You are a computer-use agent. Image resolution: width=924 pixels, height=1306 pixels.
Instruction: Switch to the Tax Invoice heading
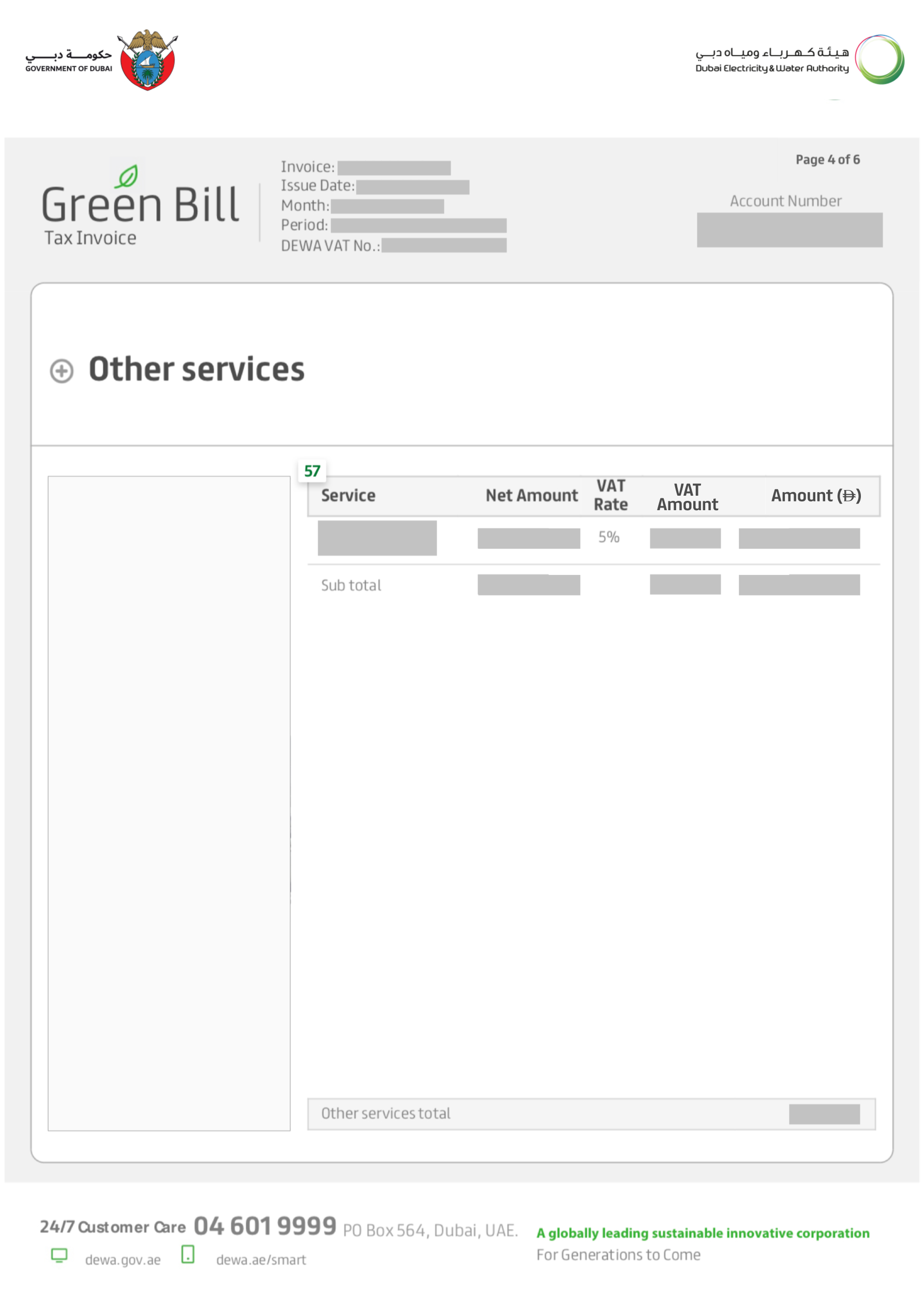90,238
